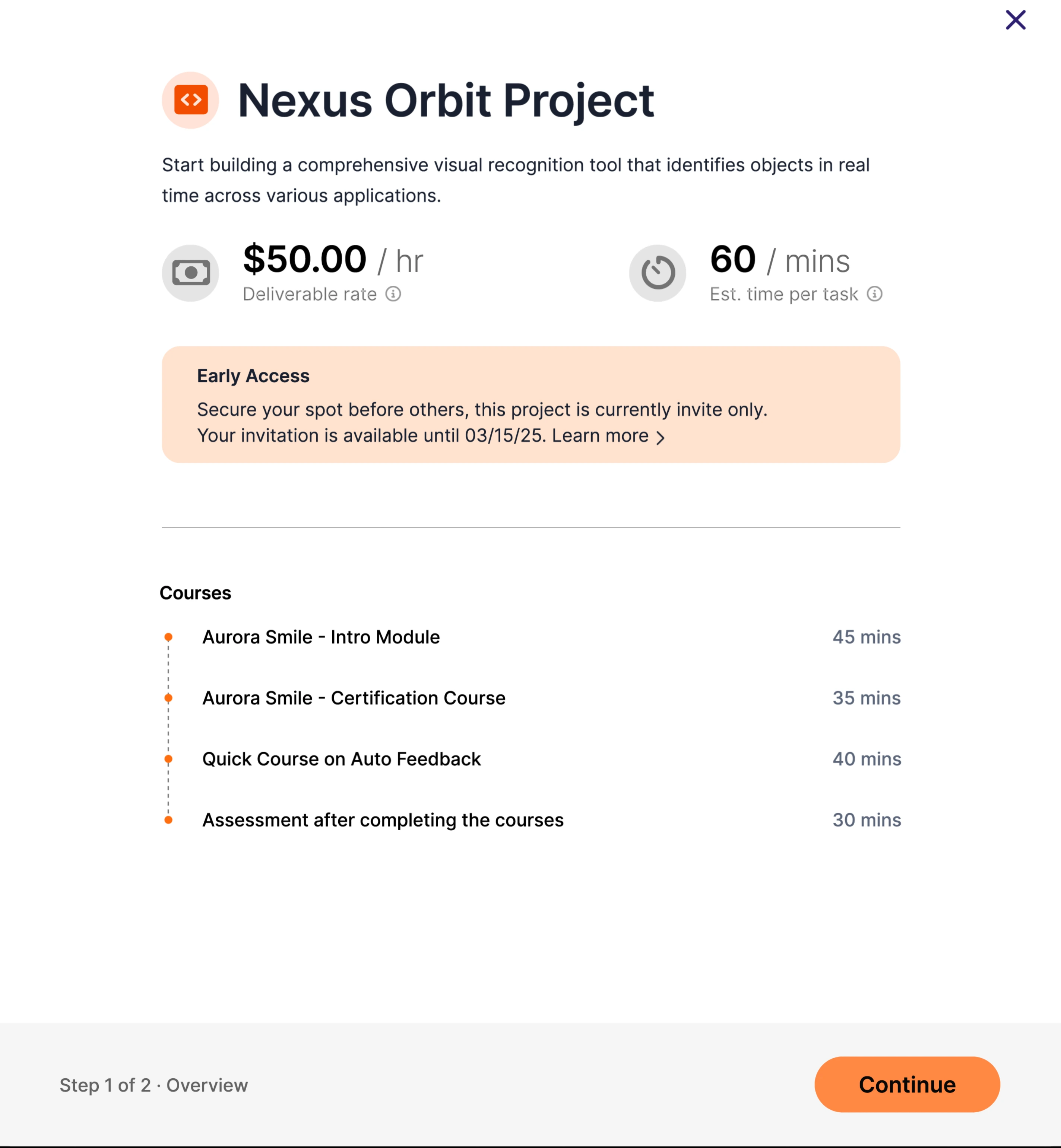
Task: Open the Learn more link
Action: [600, 436]
